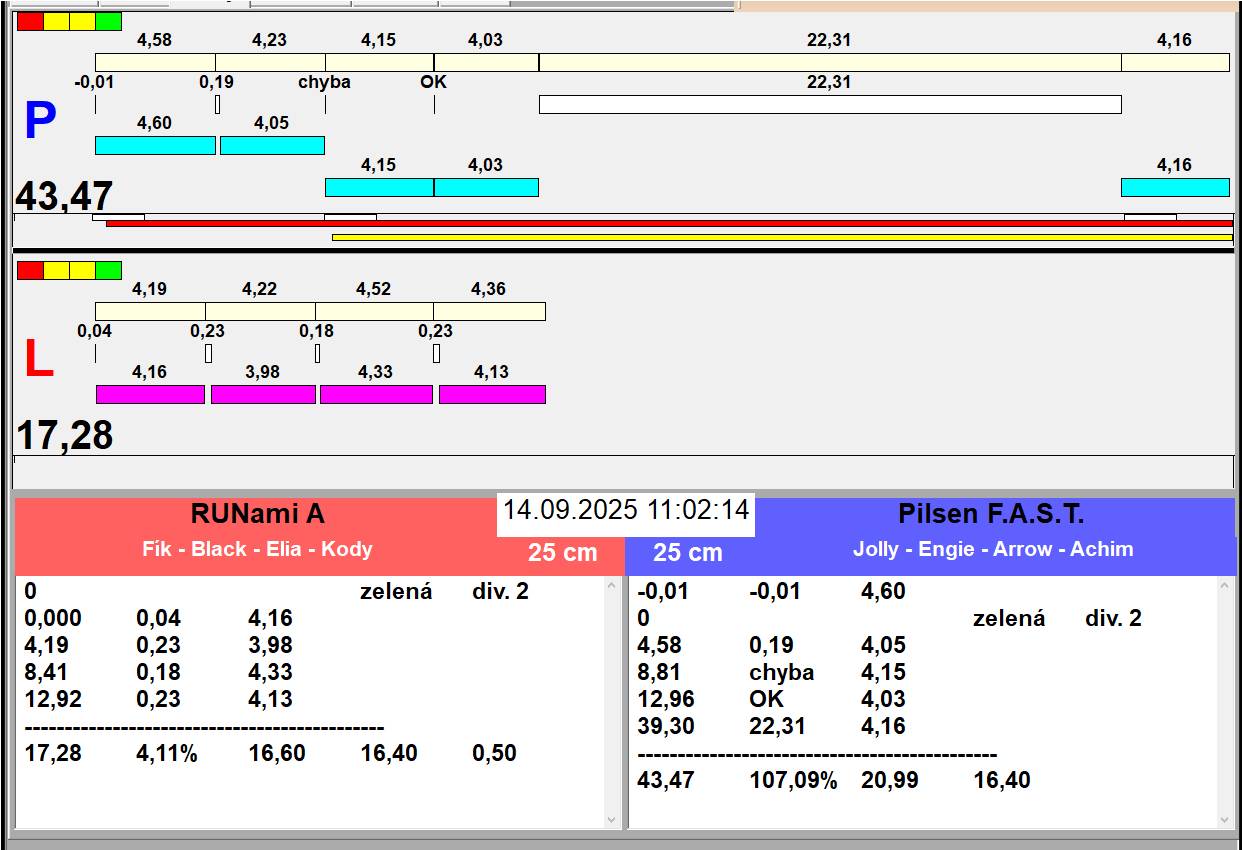Click the red L lane letter
The height and width of the screenshot is (850, 1242).
(x=38, y=360)
